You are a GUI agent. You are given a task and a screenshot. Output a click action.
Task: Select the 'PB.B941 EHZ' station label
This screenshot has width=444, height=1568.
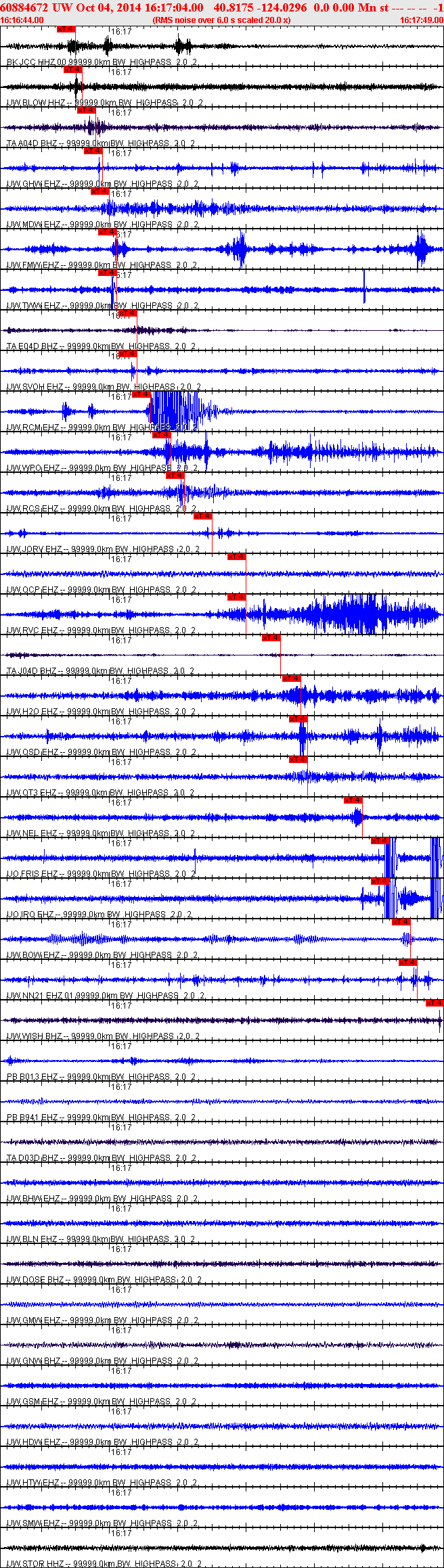[32, 1117]
